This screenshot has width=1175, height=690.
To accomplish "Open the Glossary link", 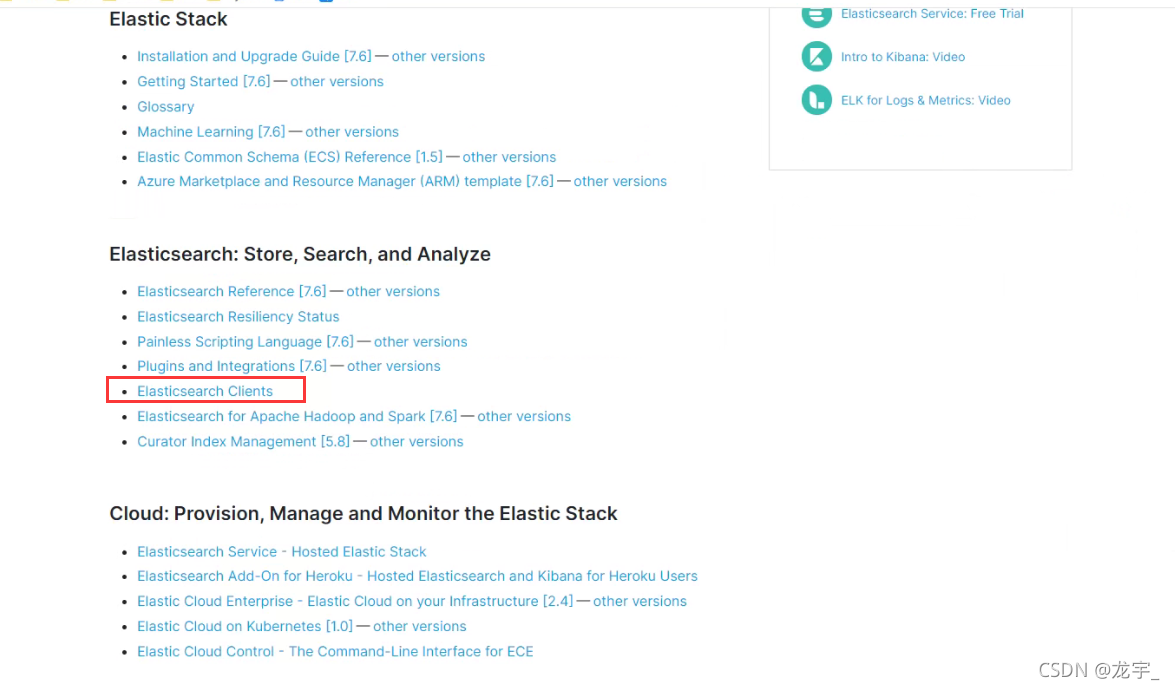I will coord(166,106).
